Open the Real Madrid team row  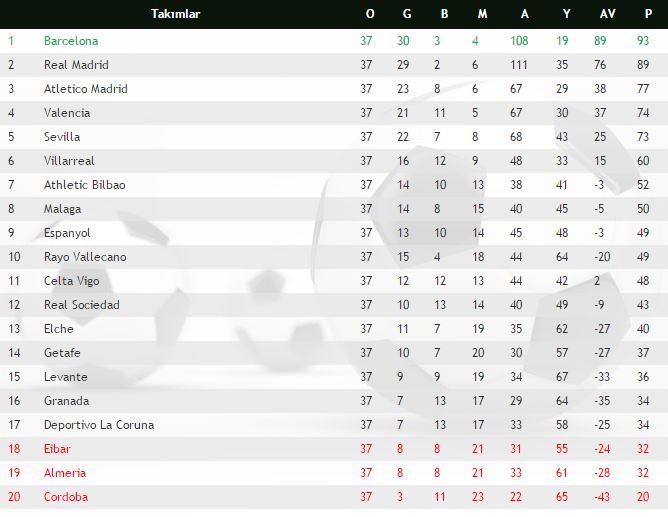(76, 65)
